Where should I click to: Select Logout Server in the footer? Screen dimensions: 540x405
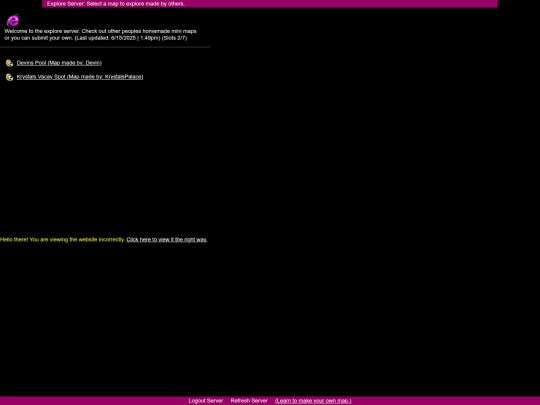tap(206, 401)
